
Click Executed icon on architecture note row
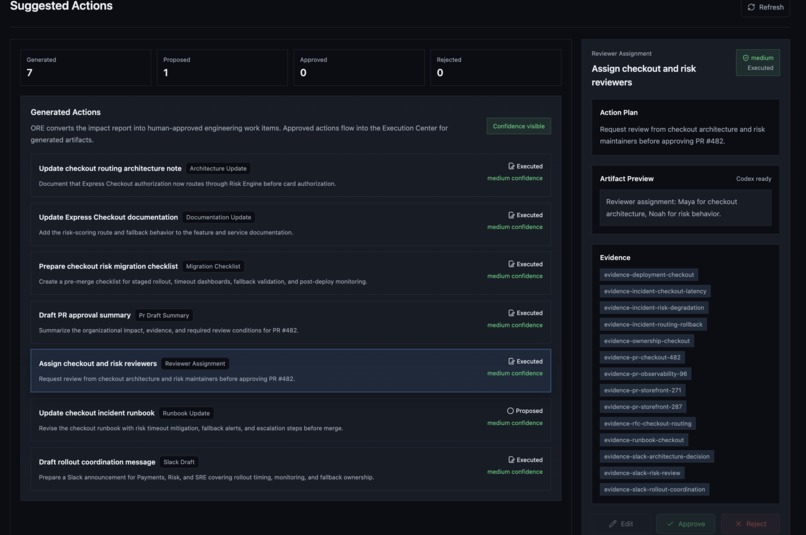511,166
